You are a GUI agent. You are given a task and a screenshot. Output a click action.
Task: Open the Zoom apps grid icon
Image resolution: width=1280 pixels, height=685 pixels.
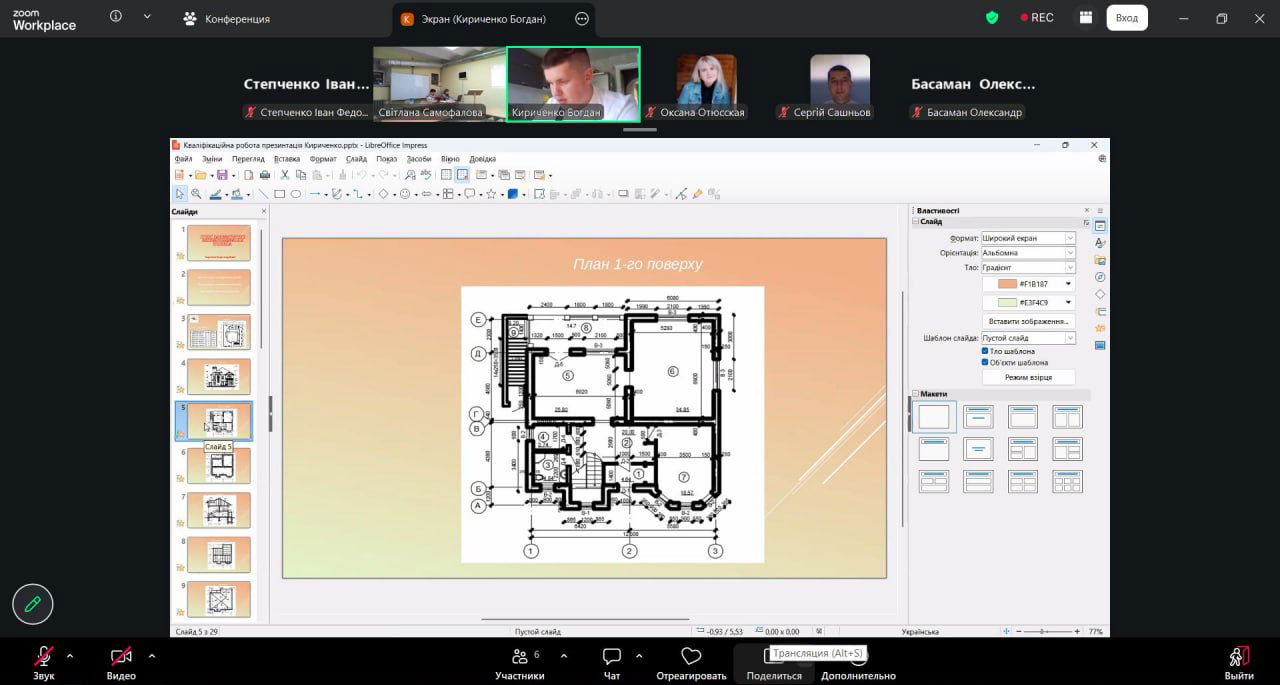click(1085, 18)
